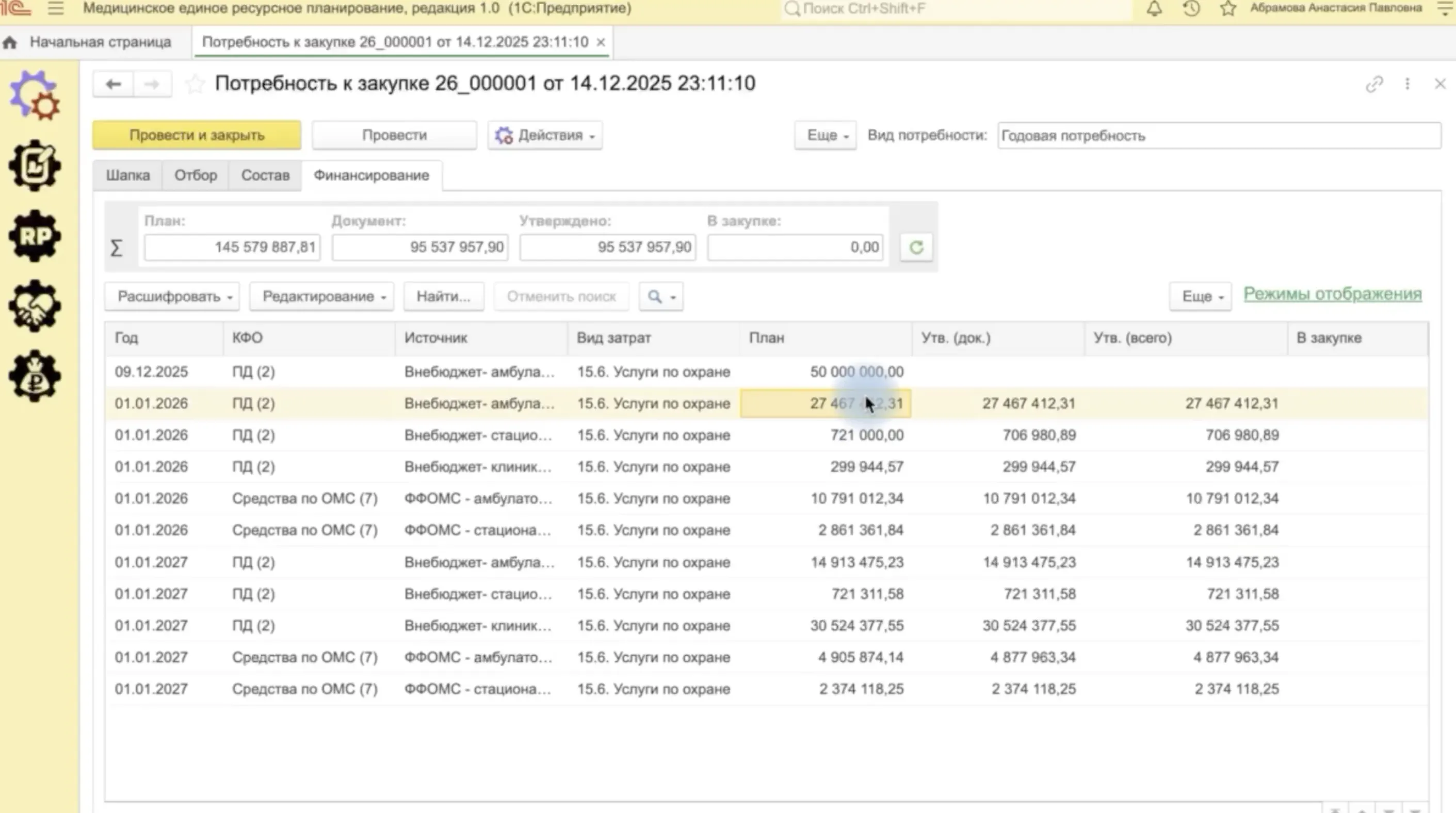Click the Найти... button
The width and height of the screenshot is (1456, 813).
click(x=444, y=297)
